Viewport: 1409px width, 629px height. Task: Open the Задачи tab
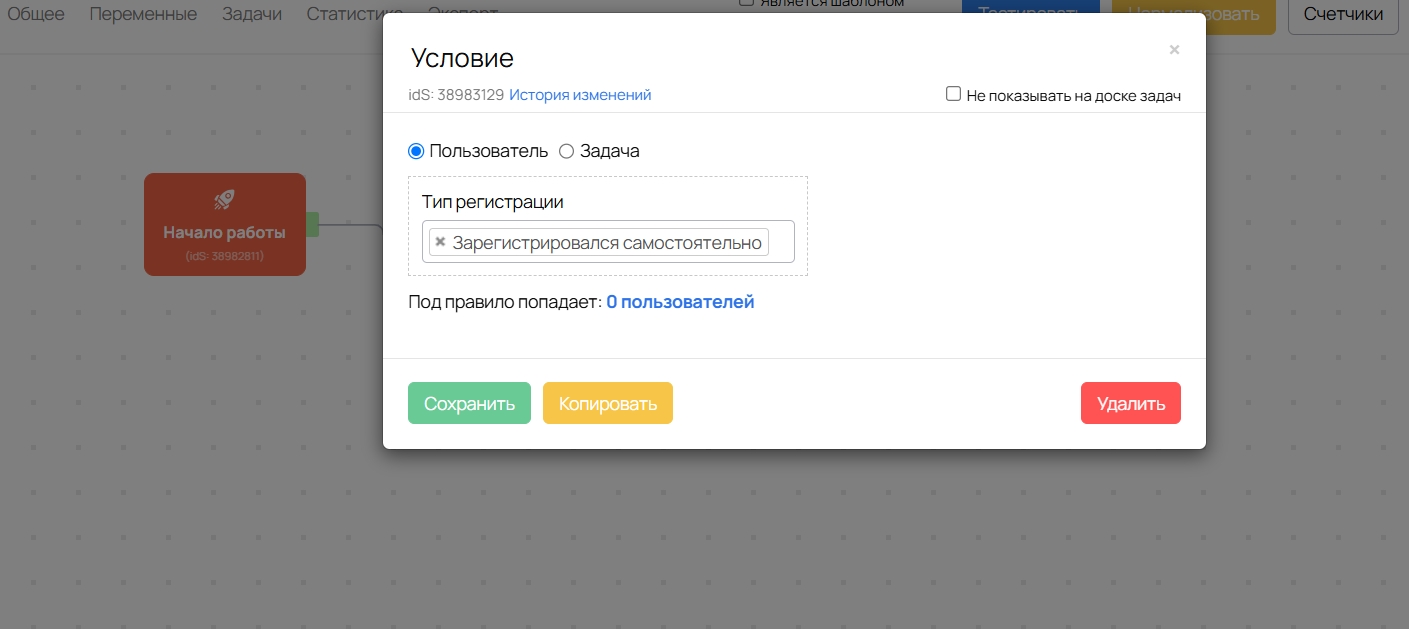251,14
